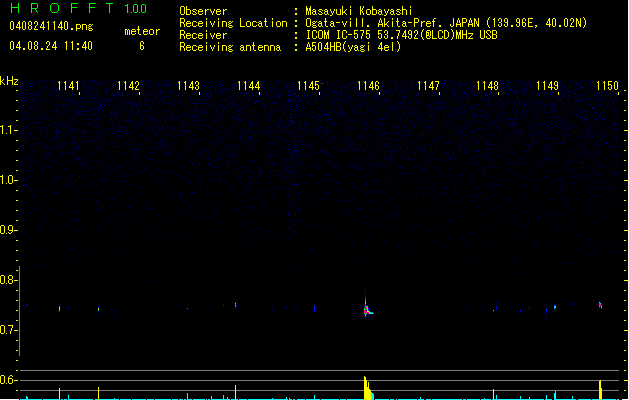This screenshot has height=400, width=629.
Task: Click the 1150 time axis marker
Action: click(607, 86)
